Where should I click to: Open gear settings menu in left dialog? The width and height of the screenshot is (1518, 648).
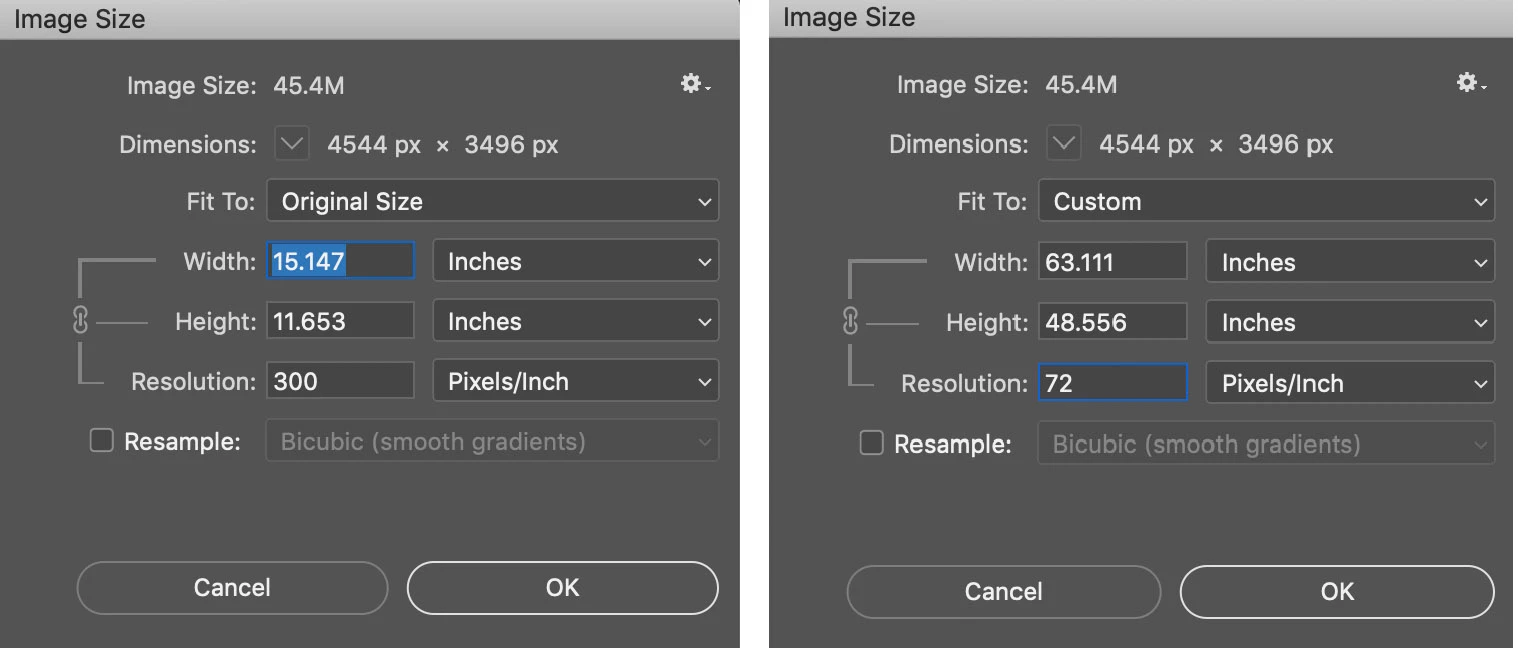[x=693, y=85]
